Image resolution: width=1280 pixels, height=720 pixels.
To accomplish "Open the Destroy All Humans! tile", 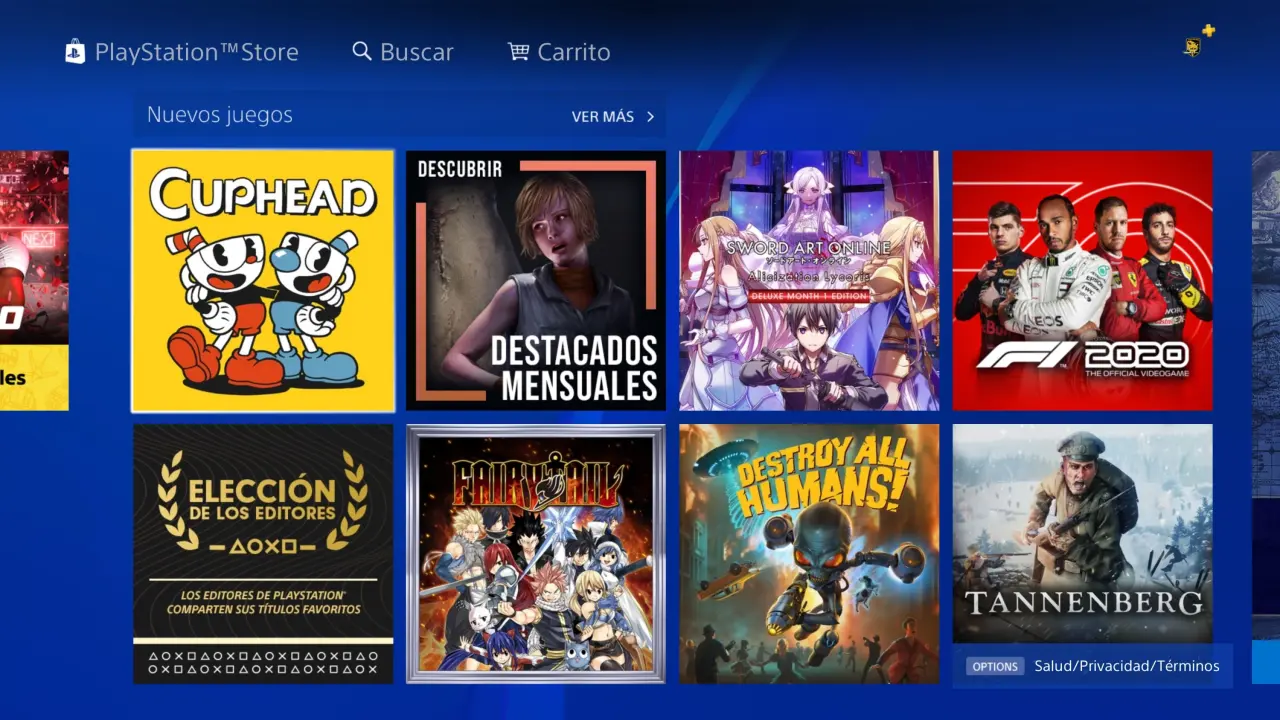I will tap(809, 553).
